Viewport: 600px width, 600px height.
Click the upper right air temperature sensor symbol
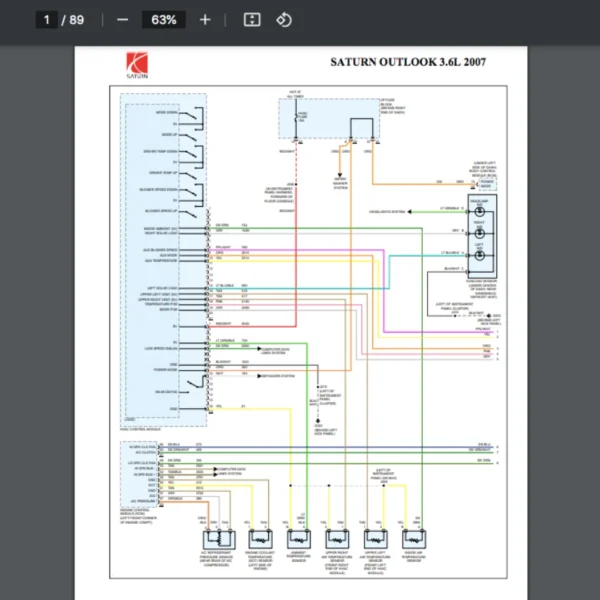(x=337, y=540)
